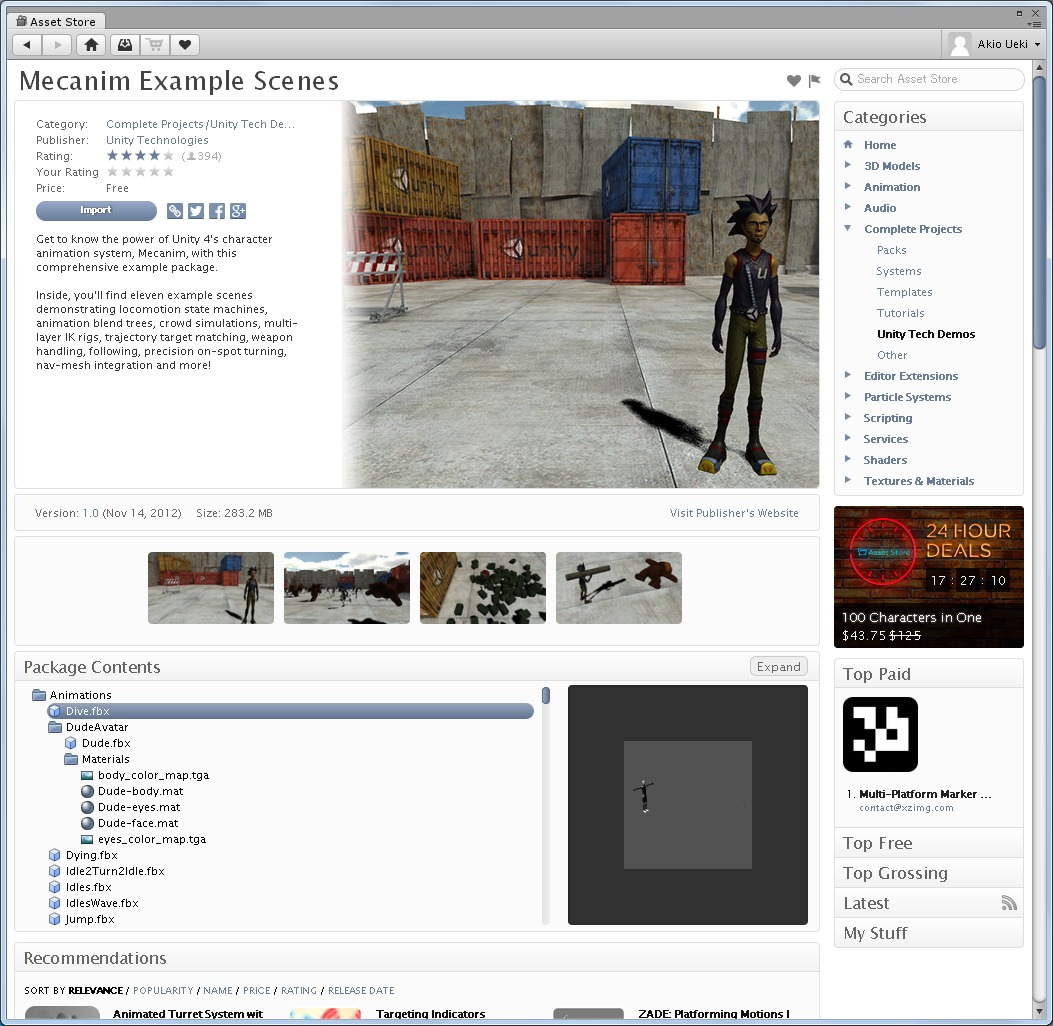
Task: Sort recommendations by Popularity
Action: pyautogui.click(x=163, y=990)
